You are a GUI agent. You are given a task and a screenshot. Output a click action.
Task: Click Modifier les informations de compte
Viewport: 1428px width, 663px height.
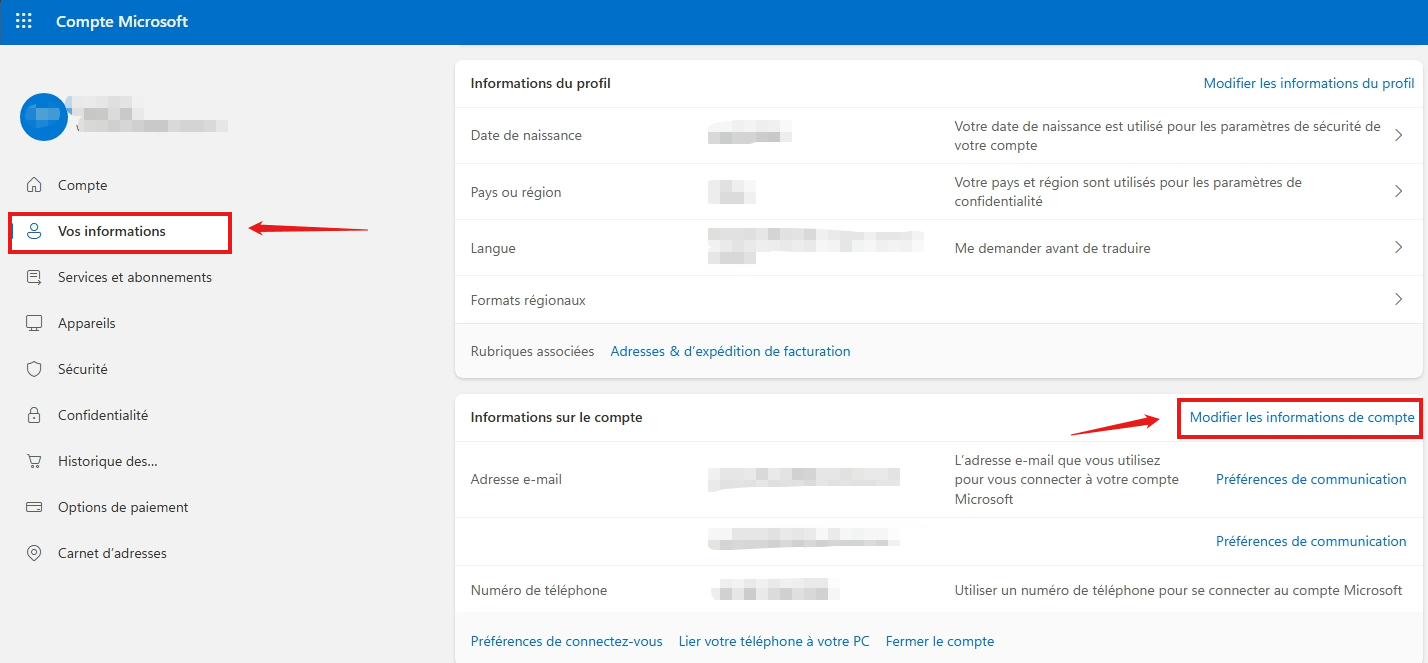[x=1302, y=418]
